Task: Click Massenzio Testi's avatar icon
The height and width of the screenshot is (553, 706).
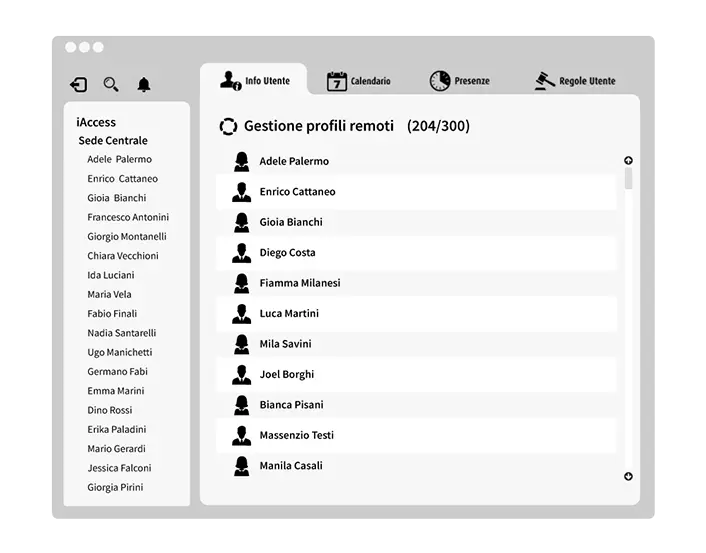Action: (242, 435)
